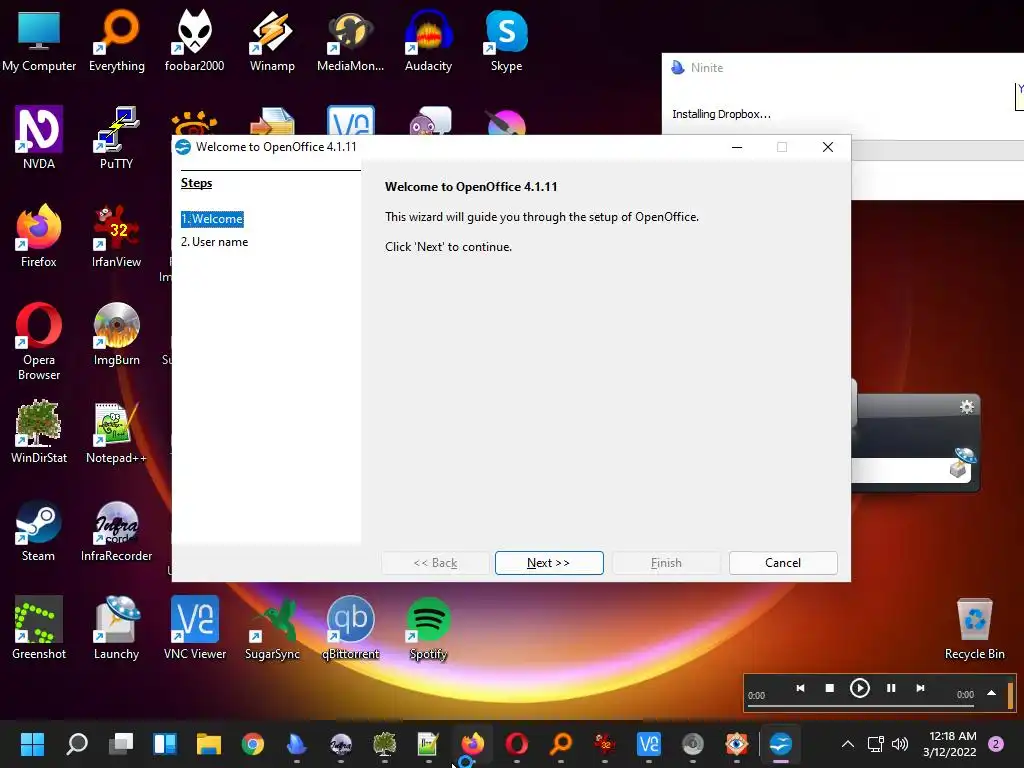Switch to Opera on taskbar
Image resolution: width=1024 pixels, height=768 pixels.
[x=517, y=743]
